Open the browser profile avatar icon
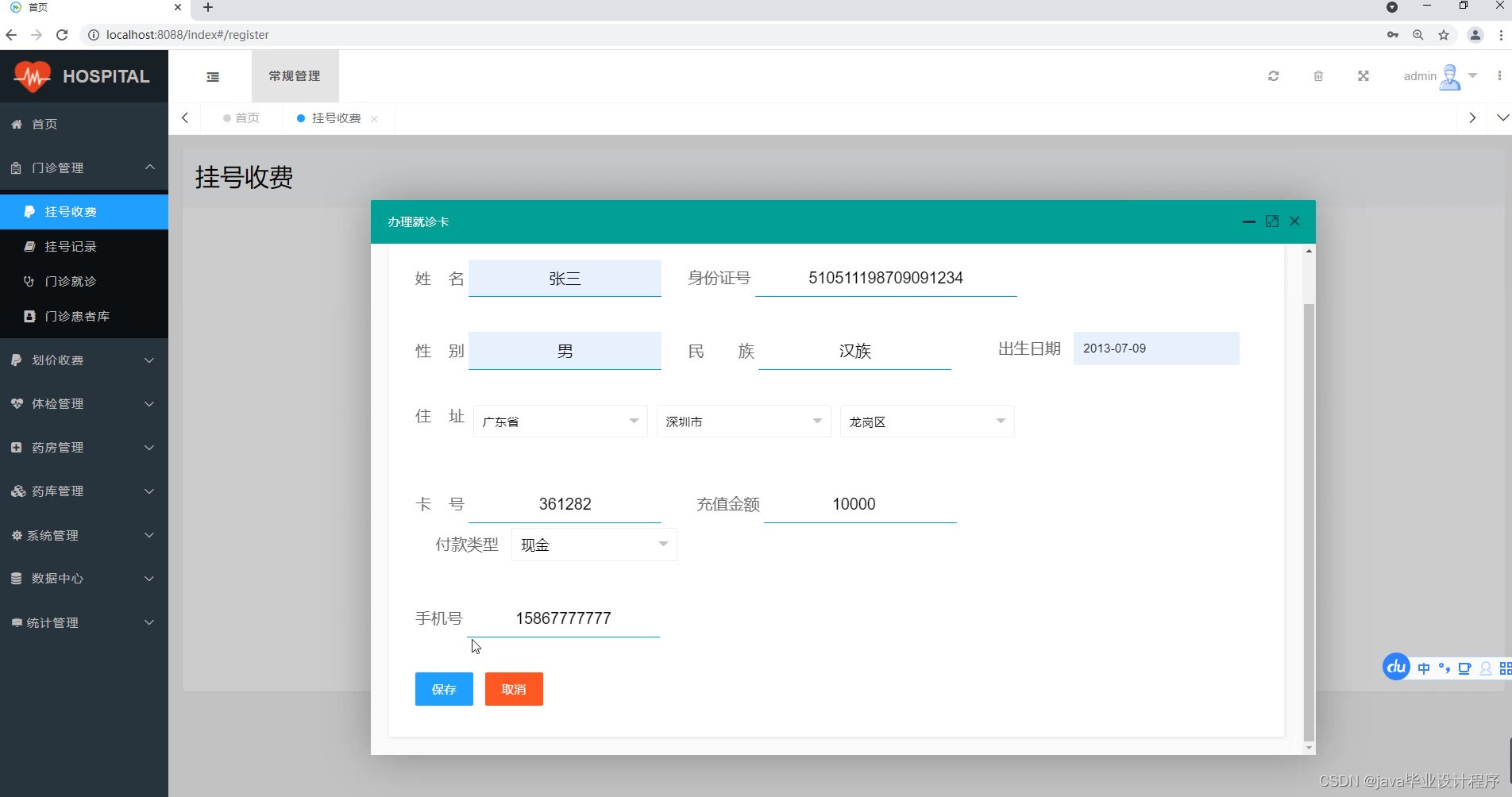The image size is (1512, 797). click(x=1475, y=35)
